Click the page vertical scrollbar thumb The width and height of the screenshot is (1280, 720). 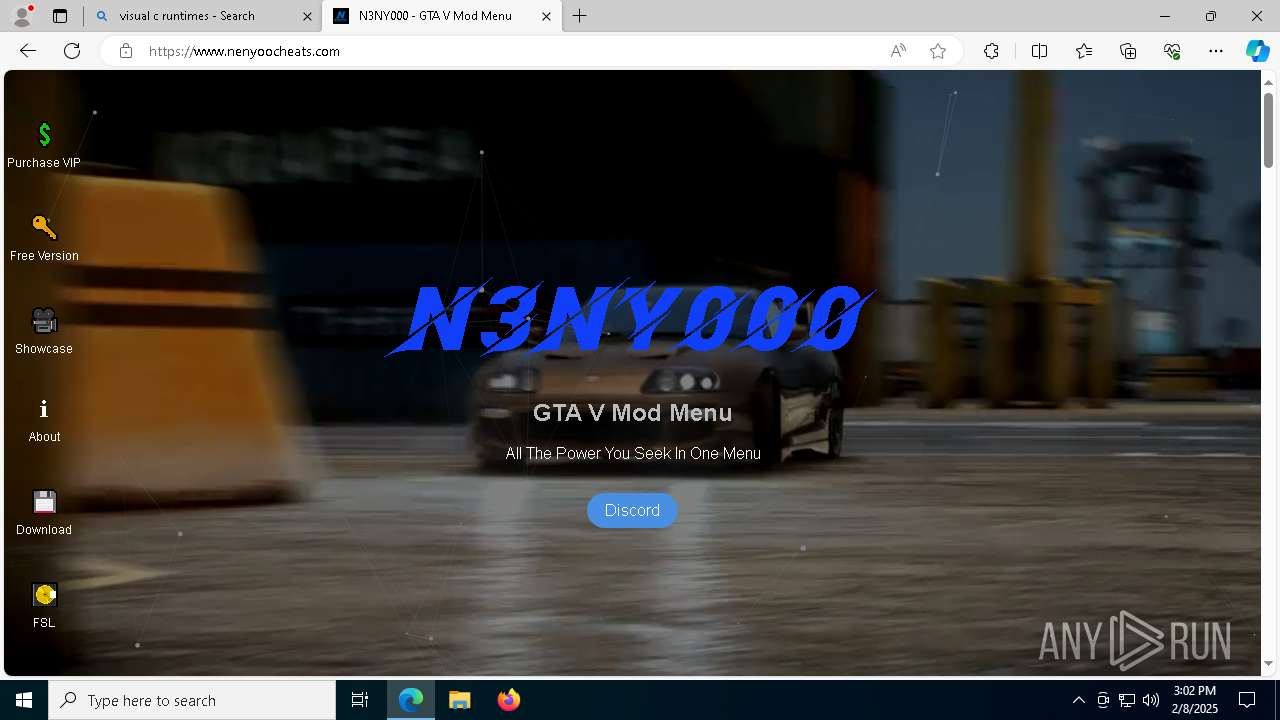(x=1268, y=130)
